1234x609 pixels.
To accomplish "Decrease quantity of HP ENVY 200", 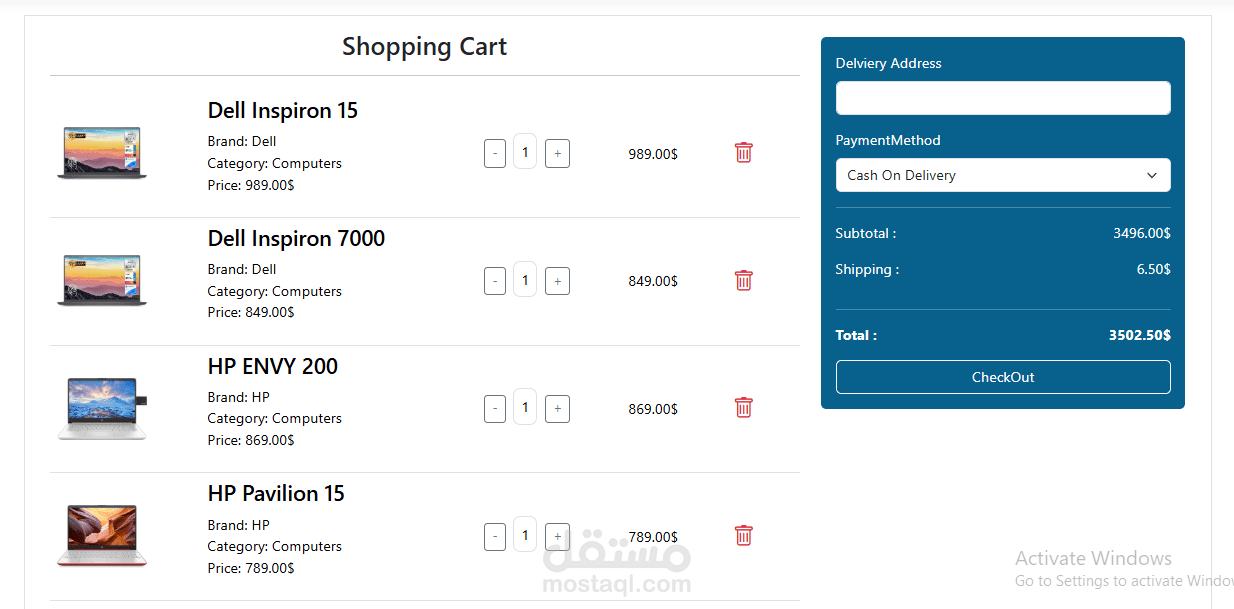I will point(494,409).
